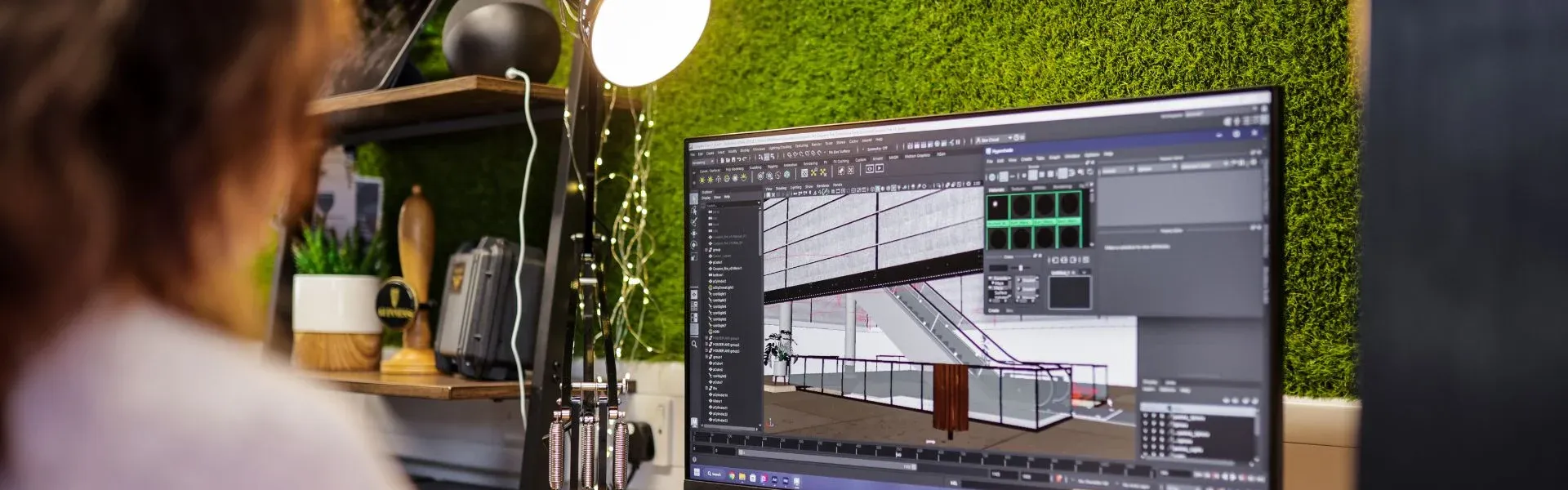
Task: Open the Display menu in the Outliner
Action: pyautogui.click(x=706, y=198)
